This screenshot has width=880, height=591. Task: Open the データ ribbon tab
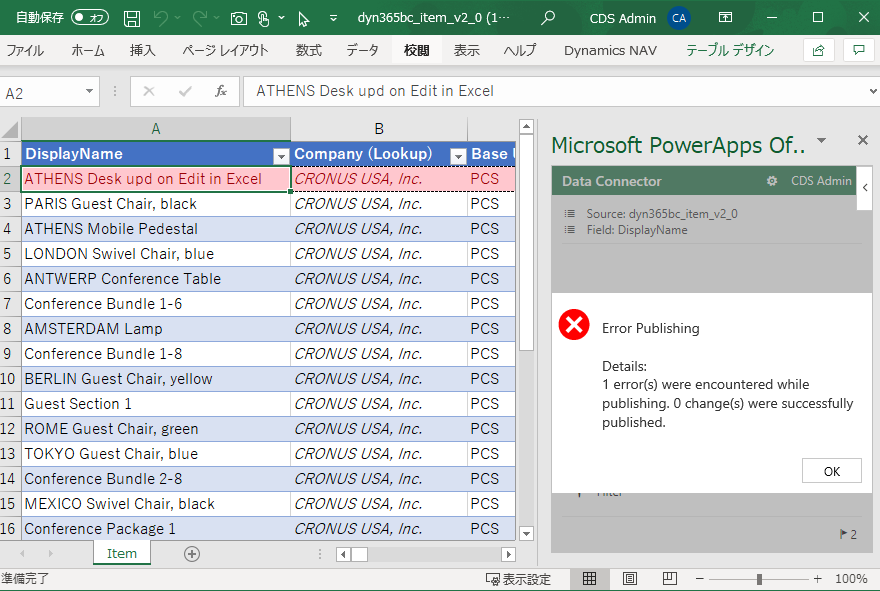click(x=362, y=50)
